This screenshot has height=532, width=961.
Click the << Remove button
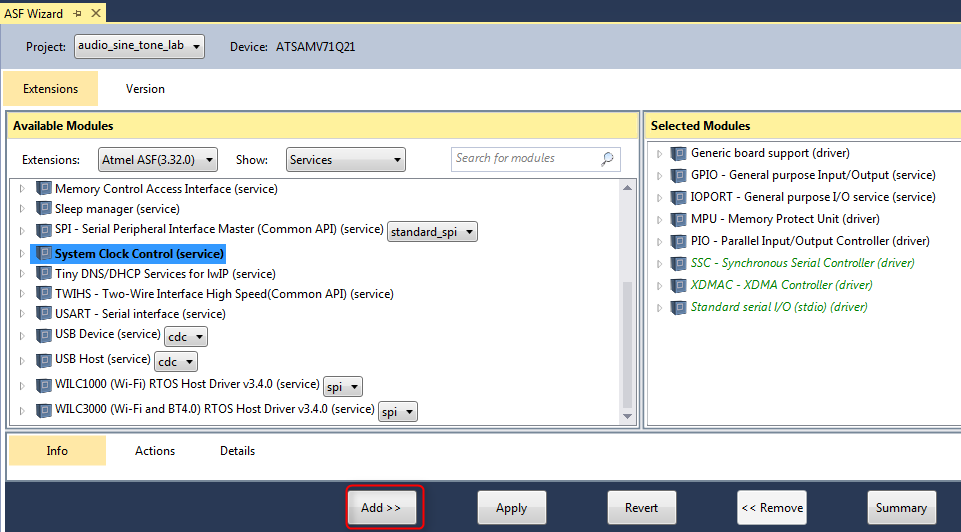click(771, 508)
